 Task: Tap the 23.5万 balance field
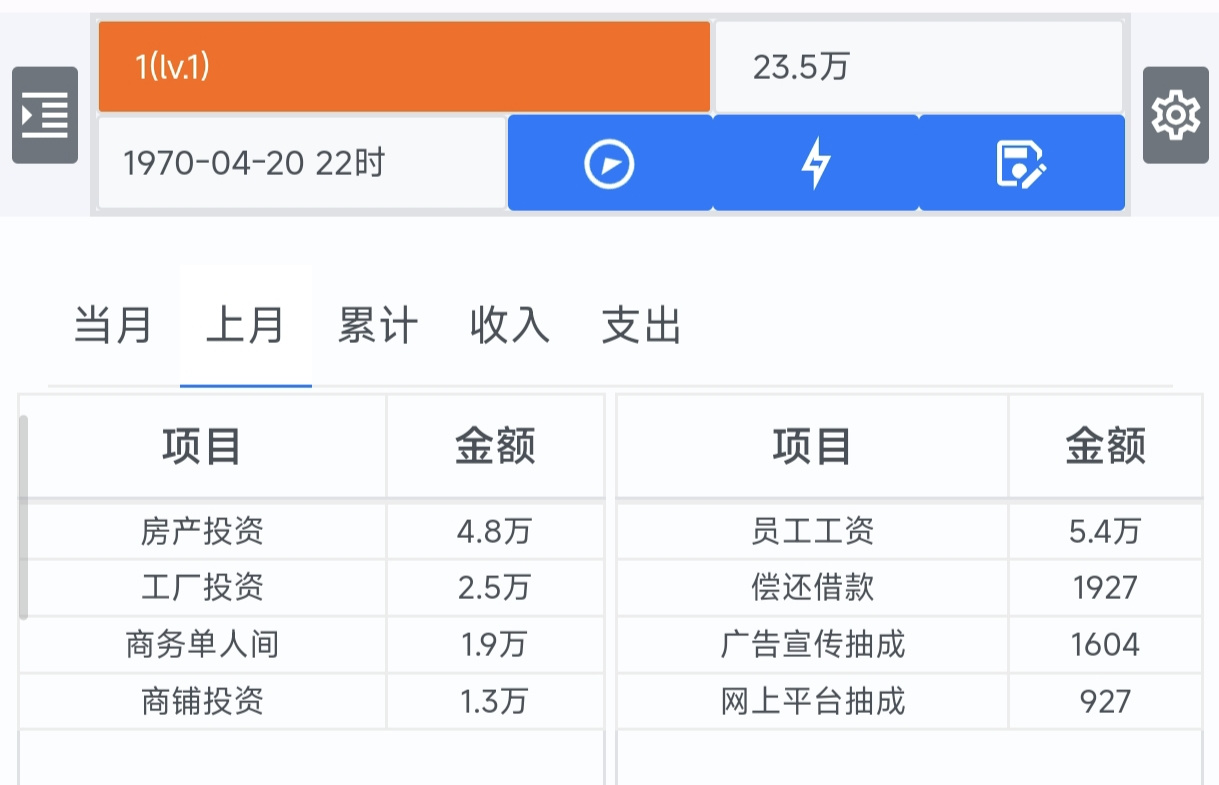tap(919, 67)
